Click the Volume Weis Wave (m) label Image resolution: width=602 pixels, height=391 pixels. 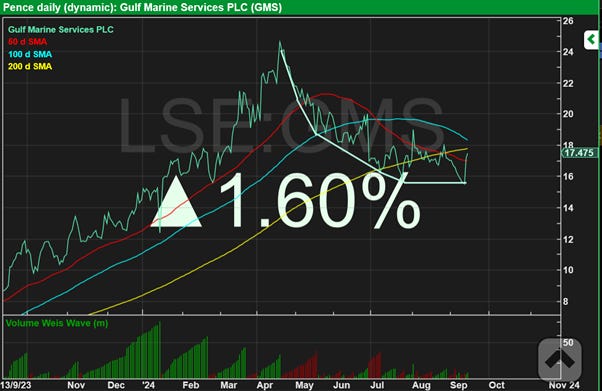pyautogui.click(x=56, y=323)
